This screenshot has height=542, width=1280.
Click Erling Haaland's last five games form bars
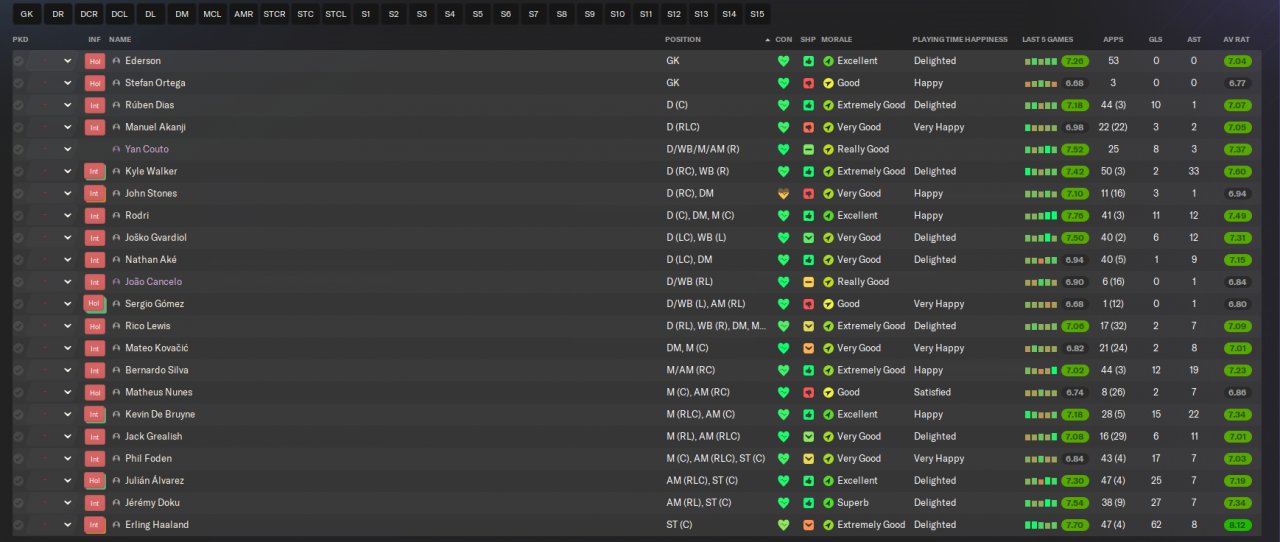[1040, 525]
